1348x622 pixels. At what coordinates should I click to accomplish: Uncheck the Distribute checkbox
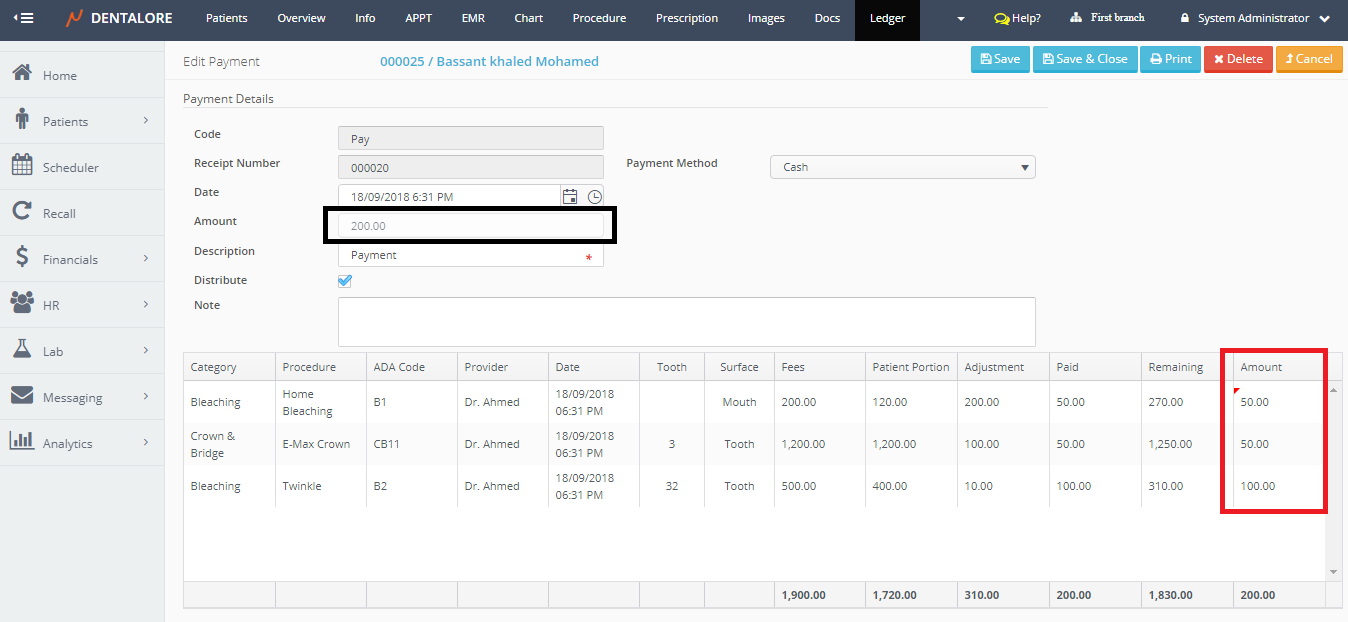pyautogui.click(x=345, y=281)
